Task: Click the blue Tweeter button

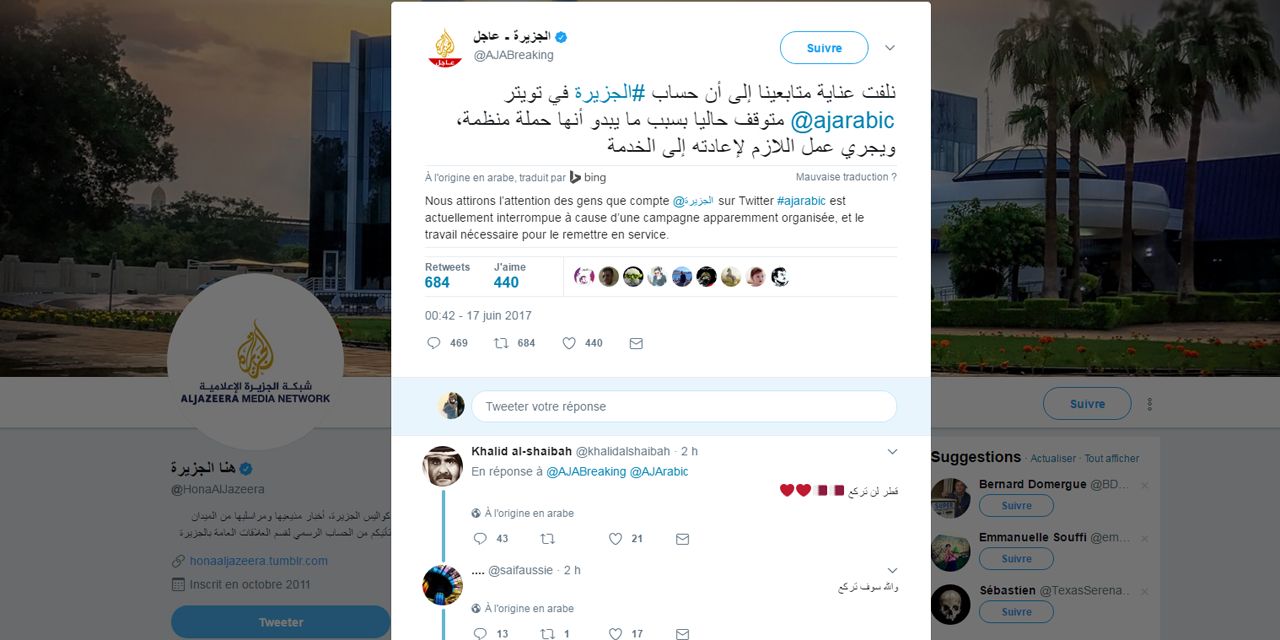Action: coord(281,622)
